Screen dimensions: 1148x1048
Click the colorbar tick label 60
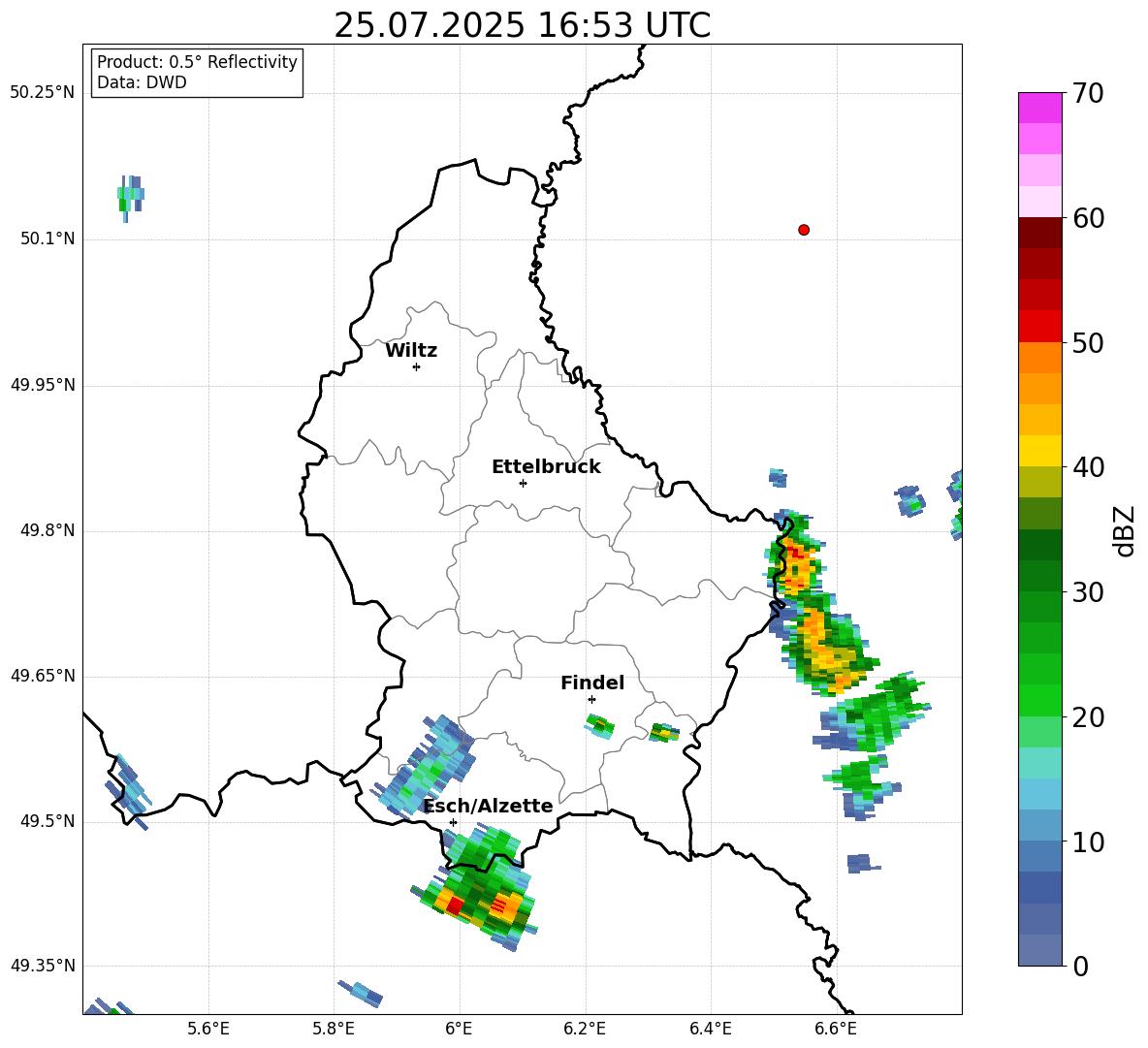pos(1088,218)
